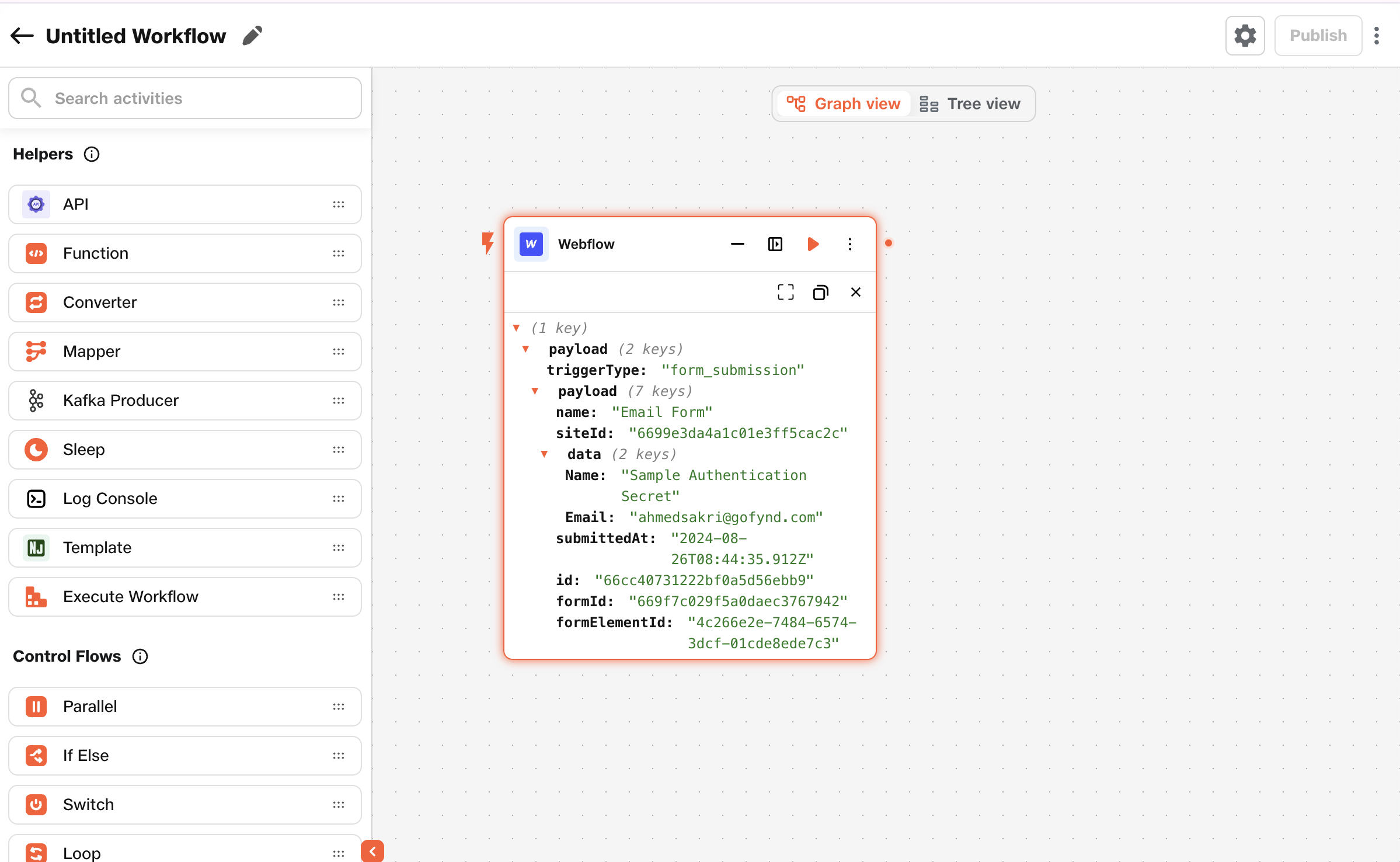The image size is (1400, 862).
Task: Switch to Graph view
Action: [844, 104]
